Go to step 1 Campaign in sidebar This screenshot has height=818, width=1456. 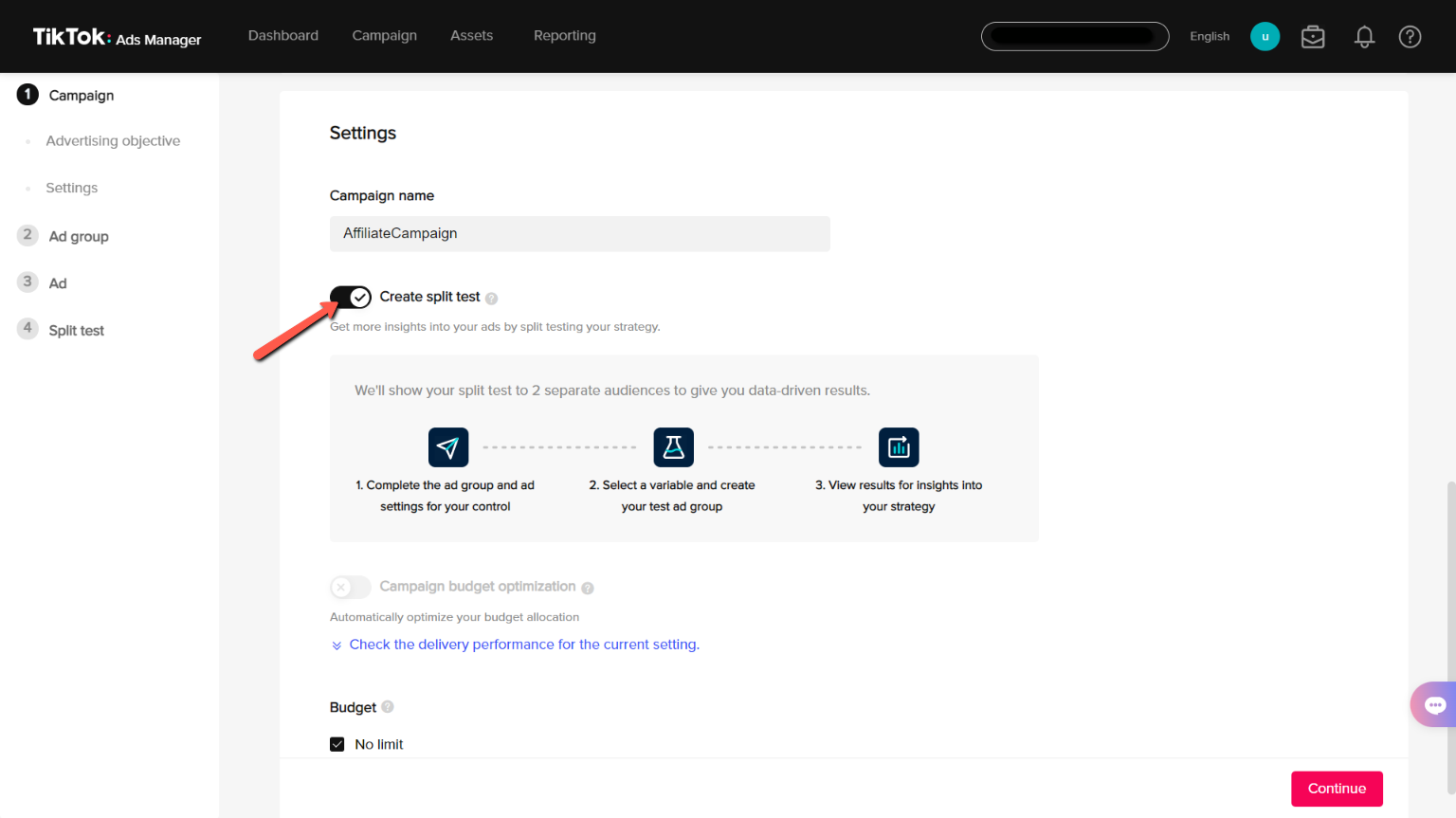click(66, 95)
